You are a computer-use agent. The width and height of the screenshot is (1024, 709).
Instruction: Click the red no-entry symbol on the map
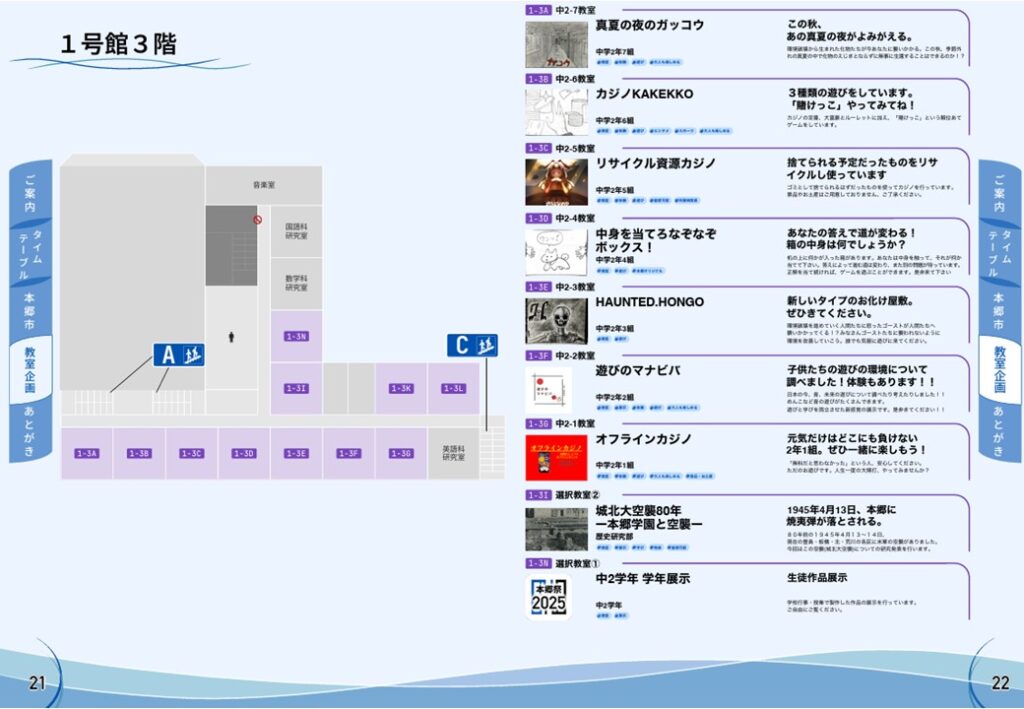pos(257,219)
